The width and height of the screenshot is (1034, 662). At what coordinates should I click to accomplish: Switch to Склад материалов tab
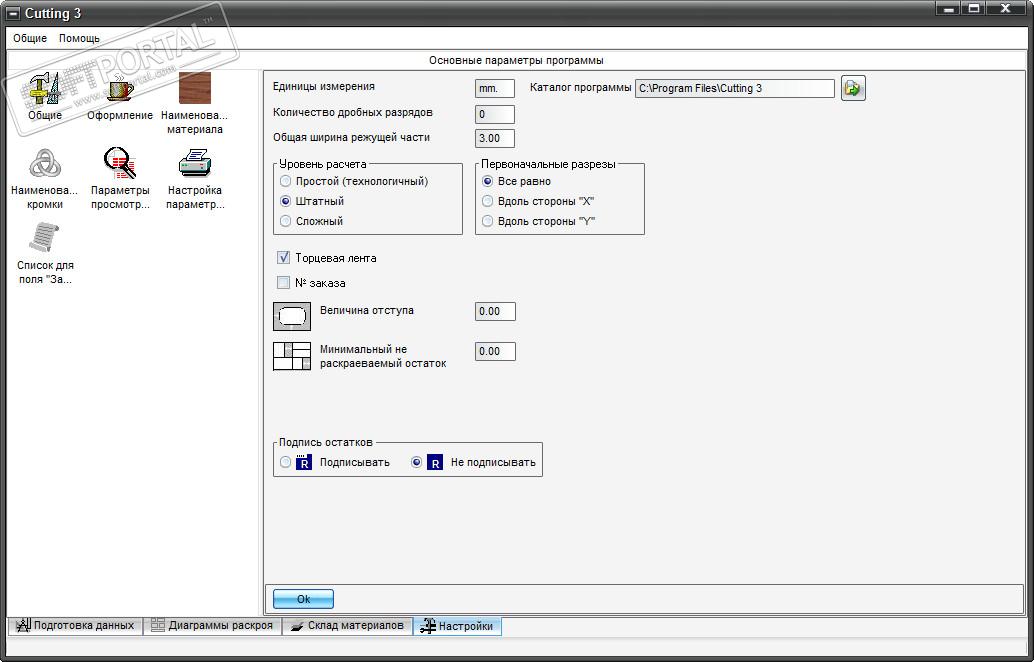348,626
